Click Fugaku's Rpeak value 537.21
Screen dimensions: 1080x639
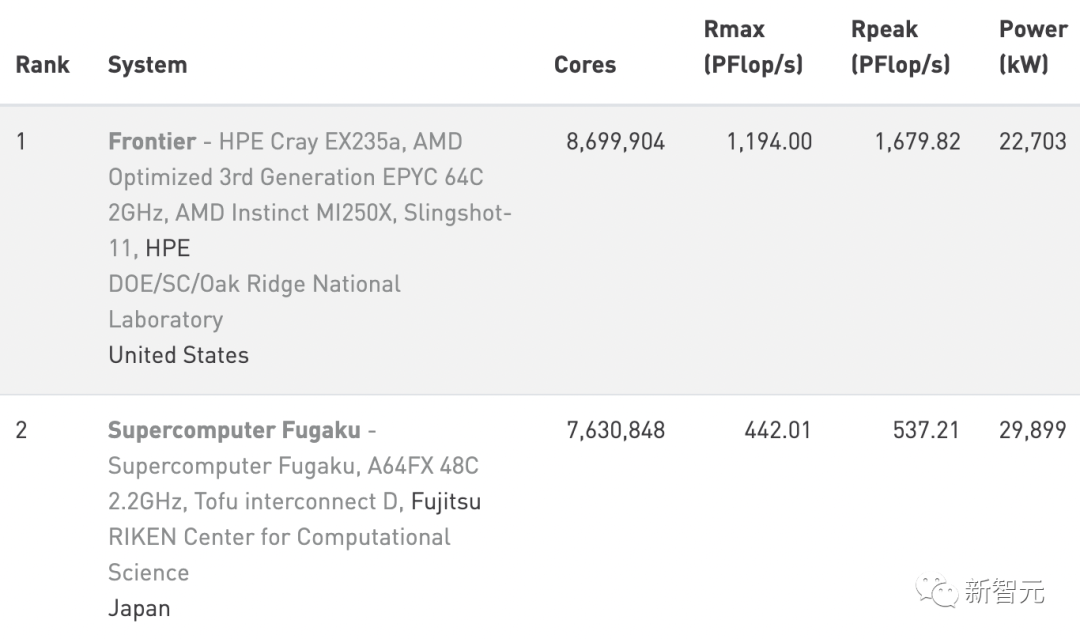point(925,431)
